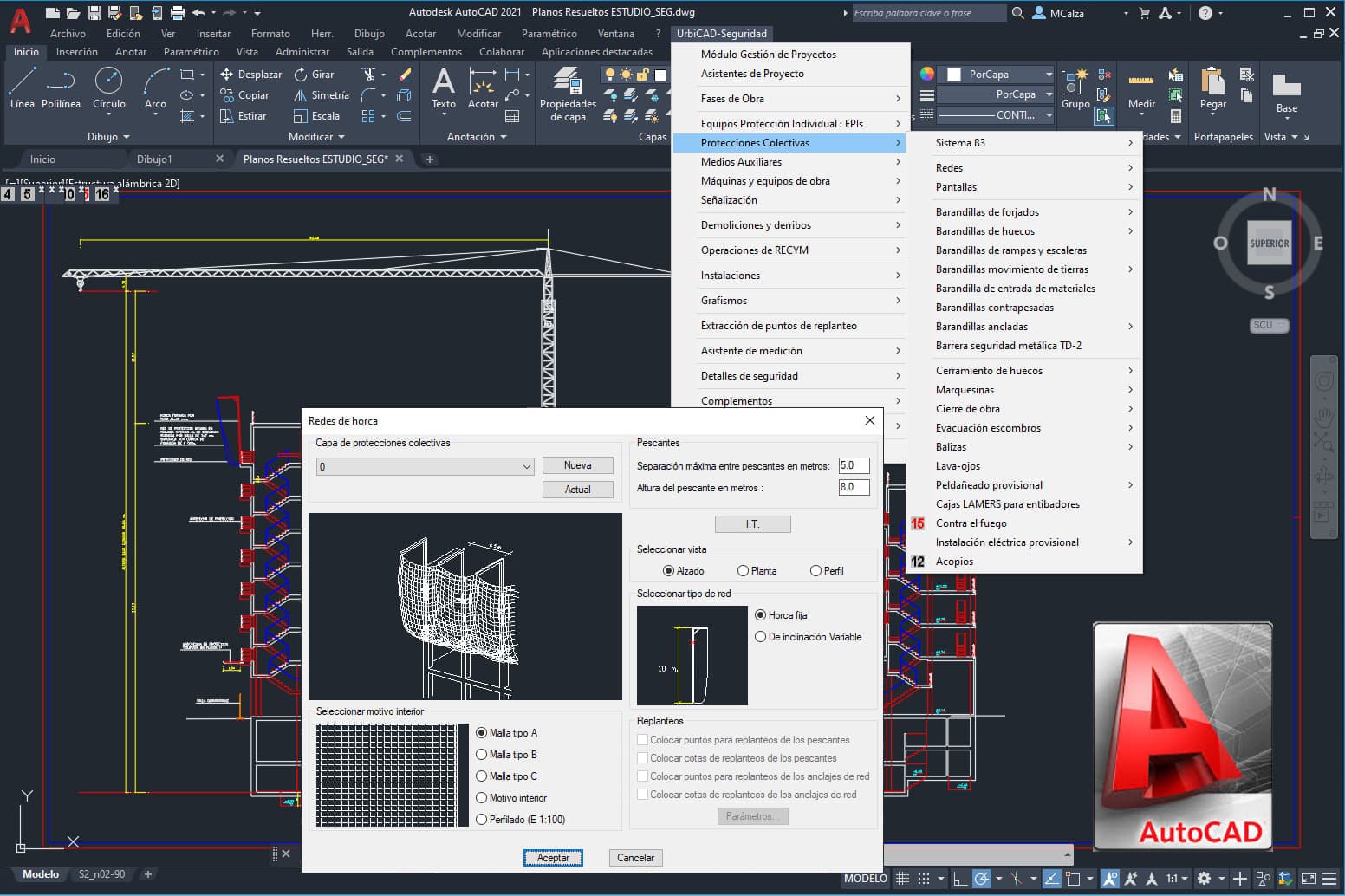1345x896 pixels.
Task: Select the Alzado view radio button
Action: 668,571
